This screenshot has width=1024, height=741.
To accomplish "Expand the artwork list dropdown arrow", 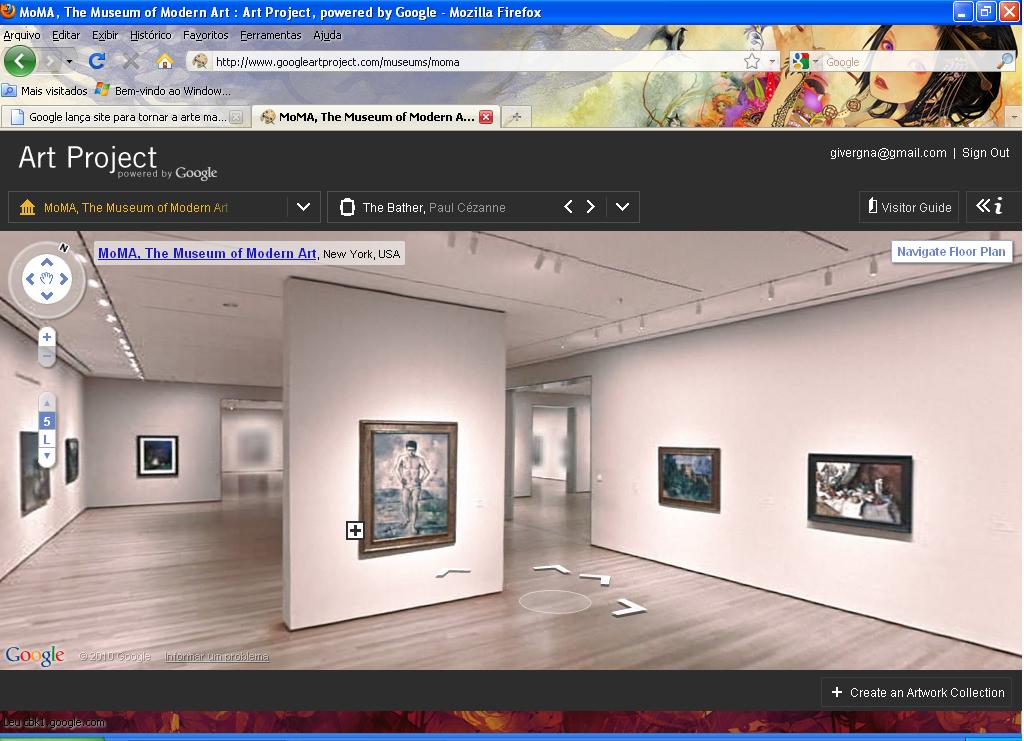I will 622,207.
